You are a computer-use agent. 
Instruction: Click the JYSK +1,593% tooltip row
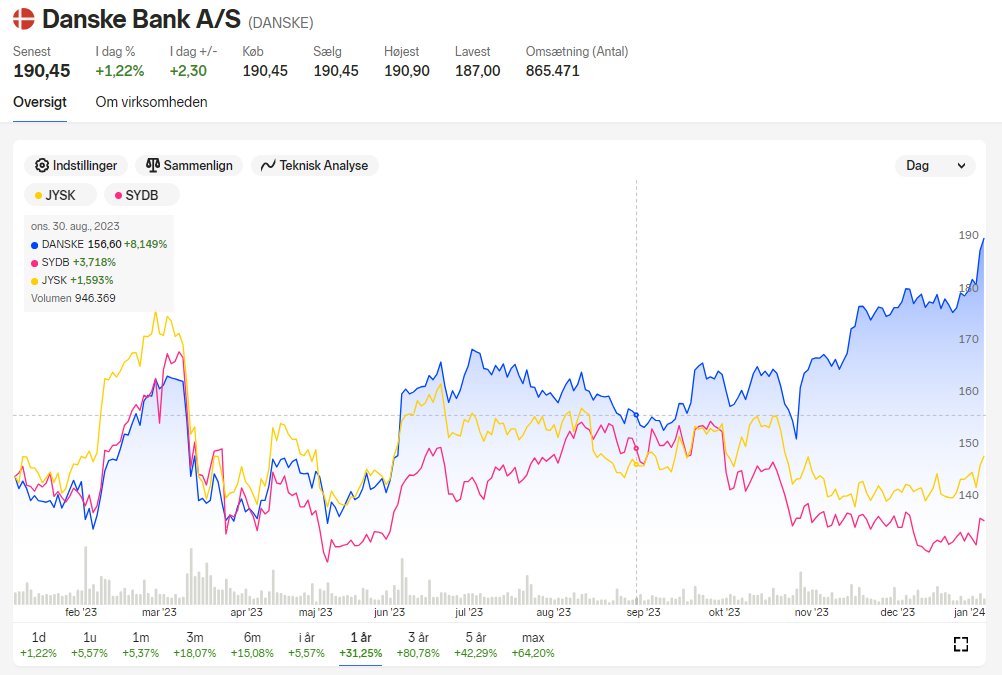point(72,281)
